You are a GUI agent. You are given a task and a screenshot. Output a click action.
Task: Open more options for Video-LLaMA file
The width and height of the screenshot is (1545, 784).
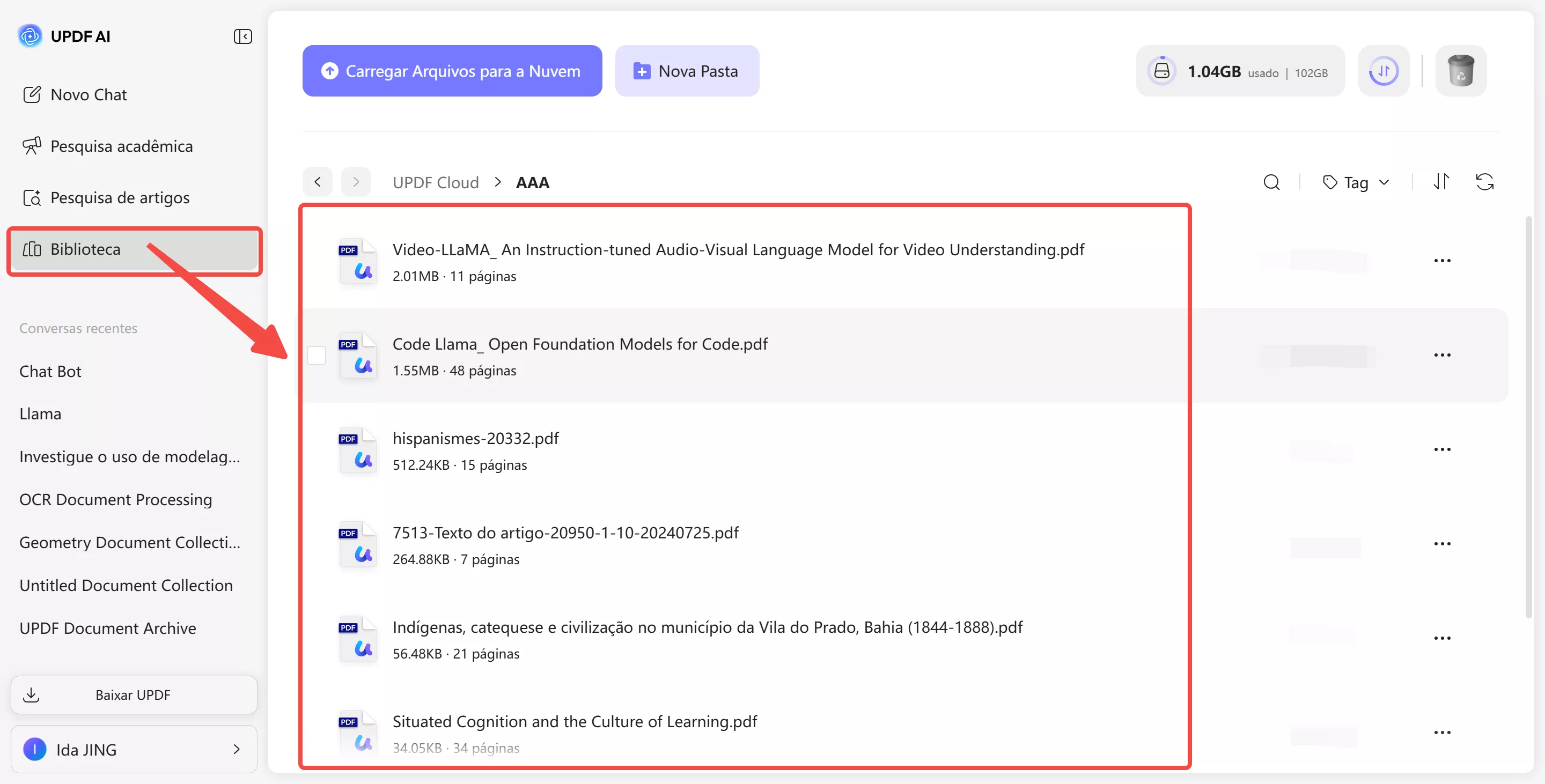point(1442,261)
